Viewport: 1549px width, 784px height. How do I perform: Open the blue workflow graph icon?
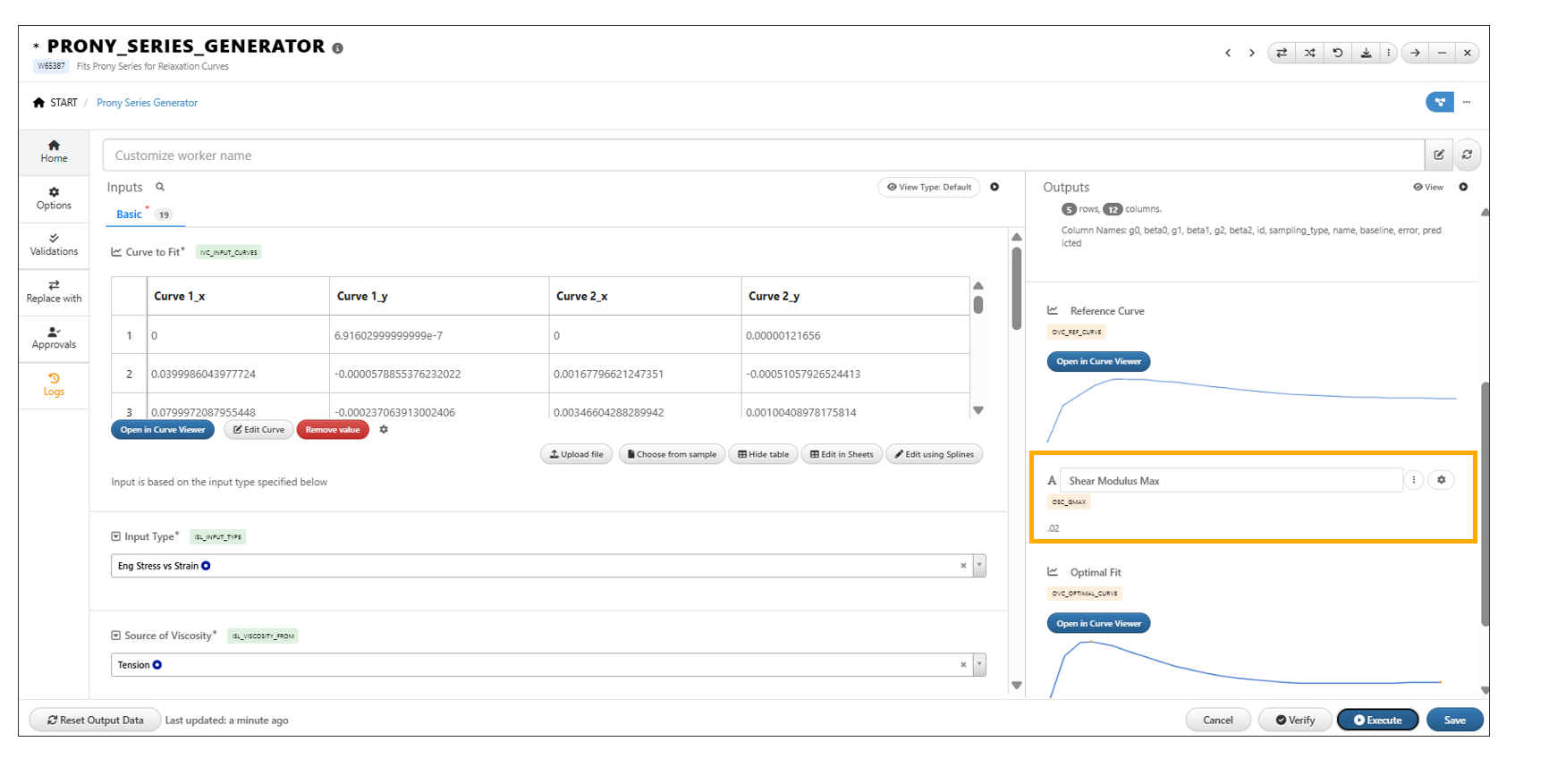(x=1439, y=103)
